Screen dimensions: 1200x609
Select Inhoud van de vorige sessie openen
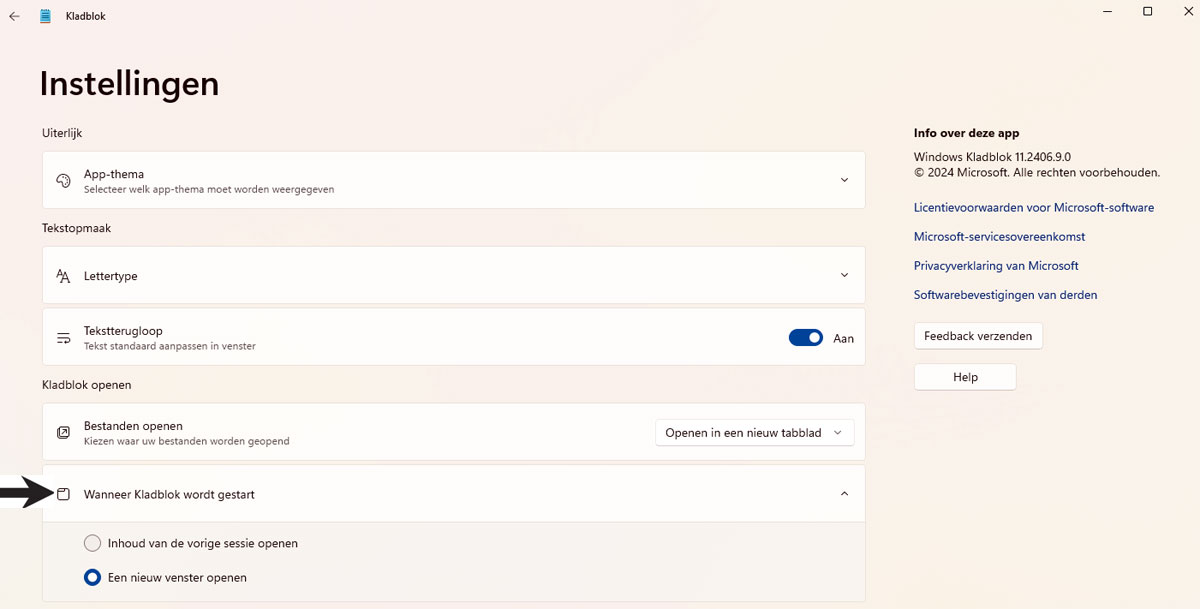(x=92, y=543)
